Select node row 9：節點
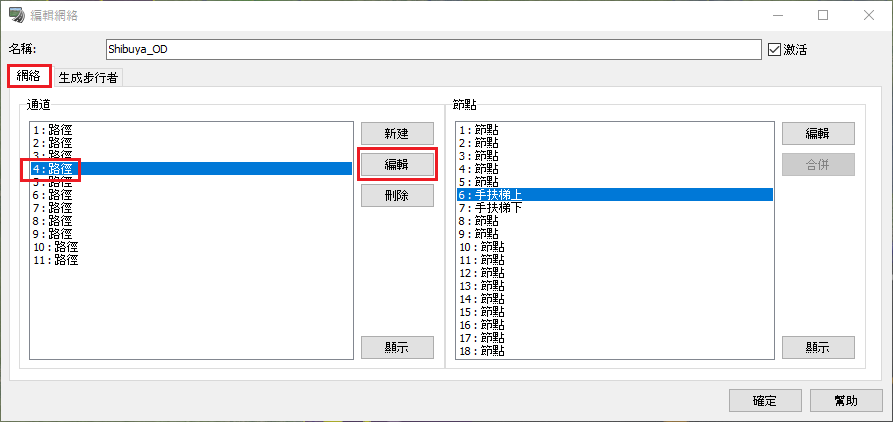This screenshot has height=422, width=893. coord(615,234)
